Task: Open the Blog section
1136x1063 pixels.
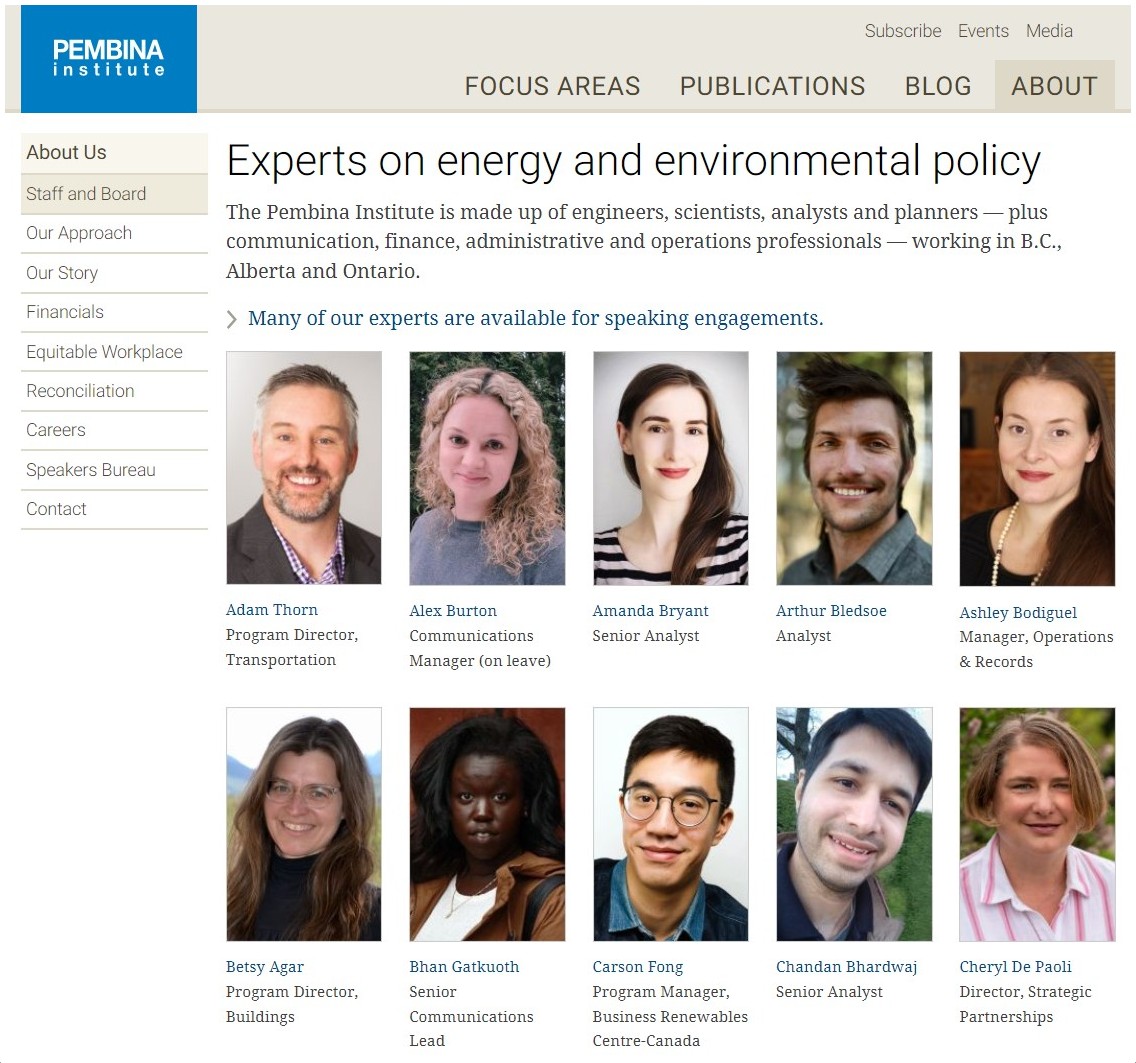Action: [x=937, y=86]
